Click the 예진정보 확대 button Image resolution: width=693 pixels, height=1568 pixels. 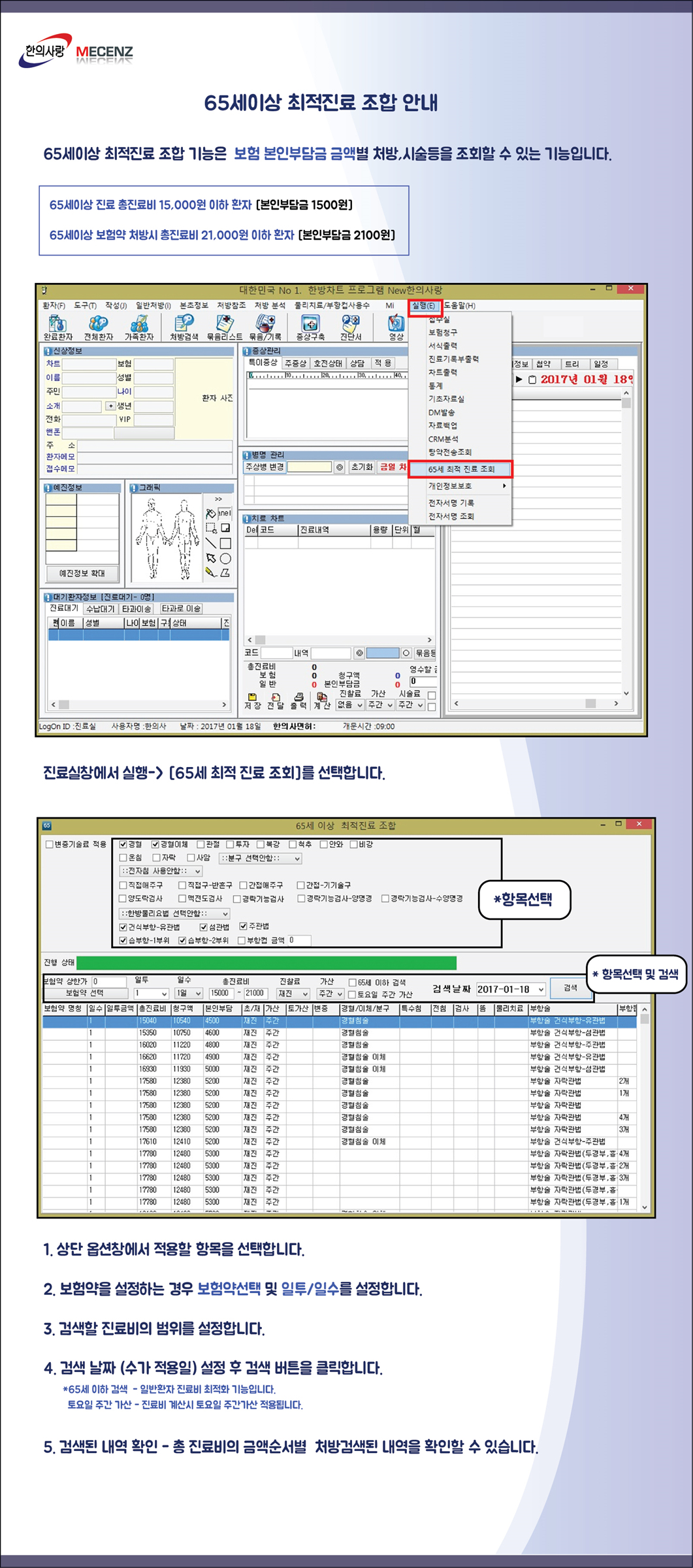82,573
